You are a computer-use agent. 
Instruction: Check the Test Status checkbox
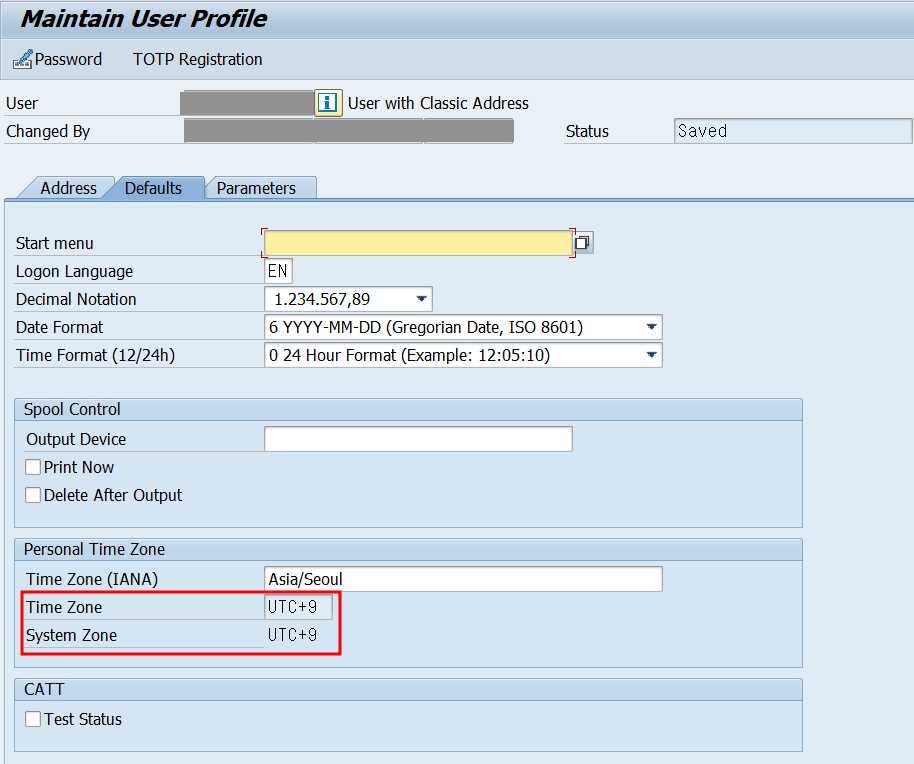pyautogui.click(x=33, y=719)
